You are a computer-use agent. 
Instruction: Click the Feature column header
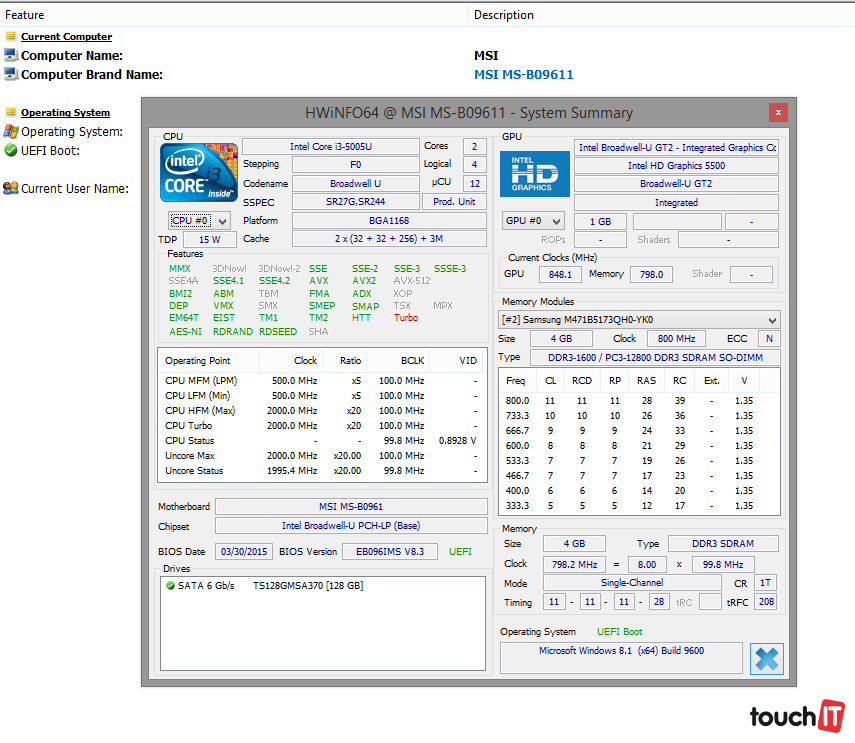[25, 15]
